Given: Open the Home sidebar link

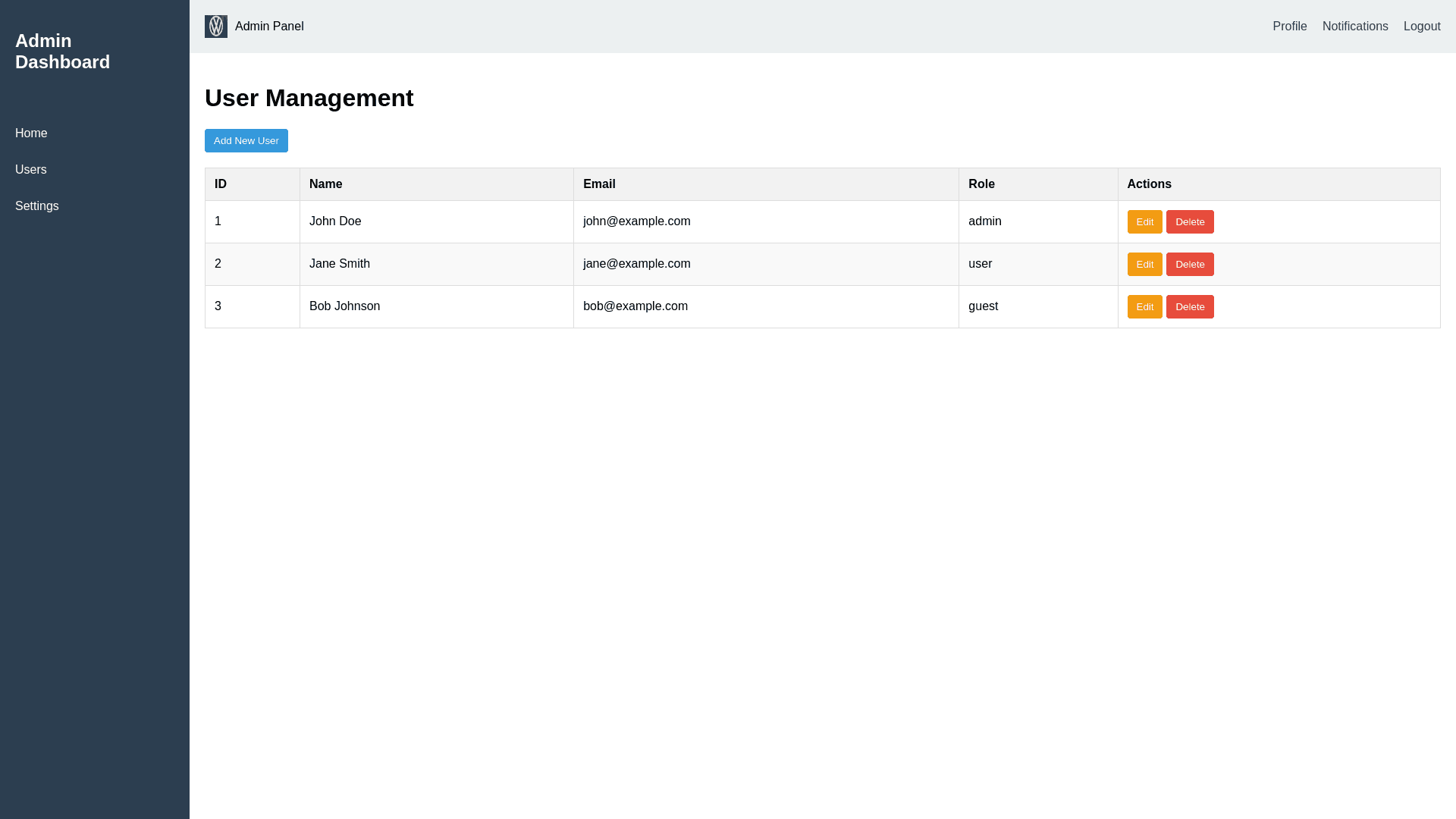Looking at the screenshot, I should pyautogui.click(x=31, y=133).
